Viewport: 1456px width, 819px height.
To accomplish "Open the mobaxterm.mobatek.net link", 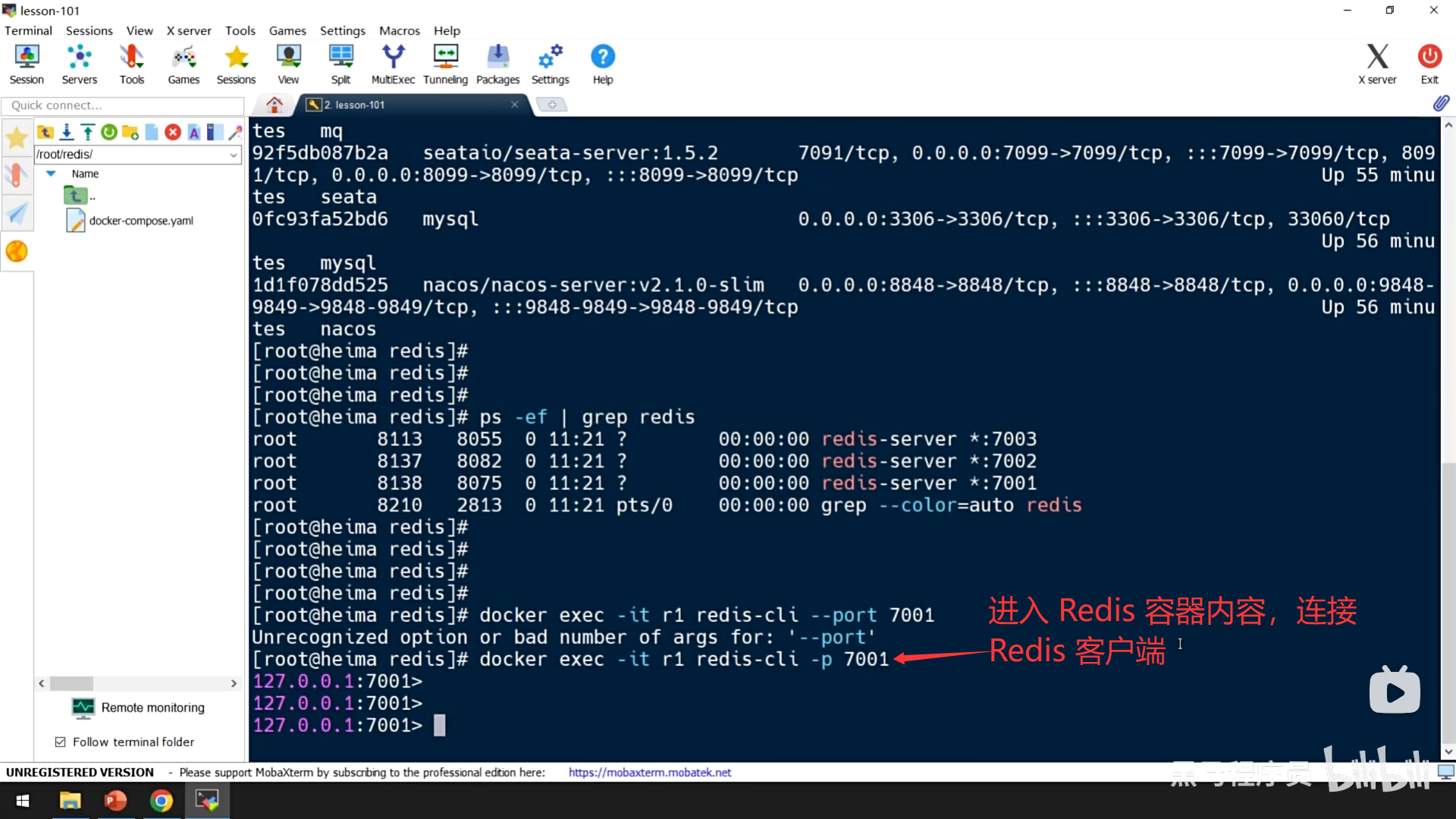I will tap(649, 772).
